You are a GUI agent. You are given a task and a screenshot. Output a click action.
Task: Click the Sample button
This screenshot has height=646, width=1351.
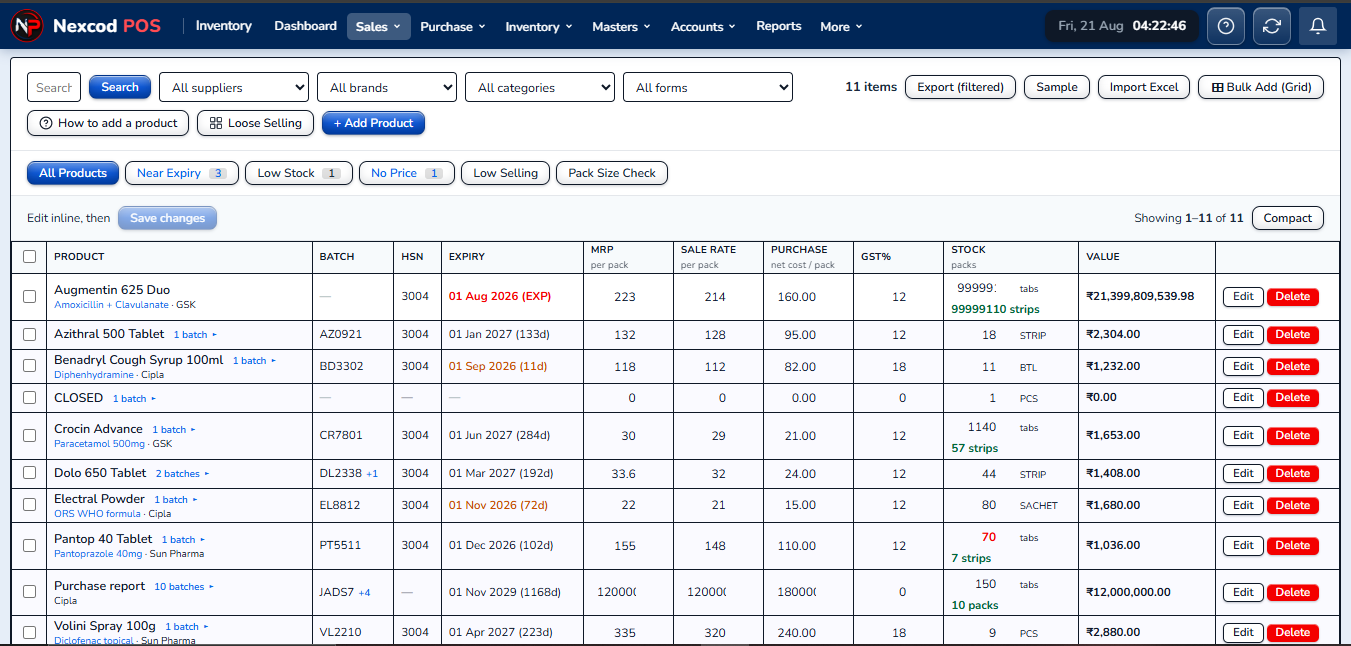point(1057,87)
